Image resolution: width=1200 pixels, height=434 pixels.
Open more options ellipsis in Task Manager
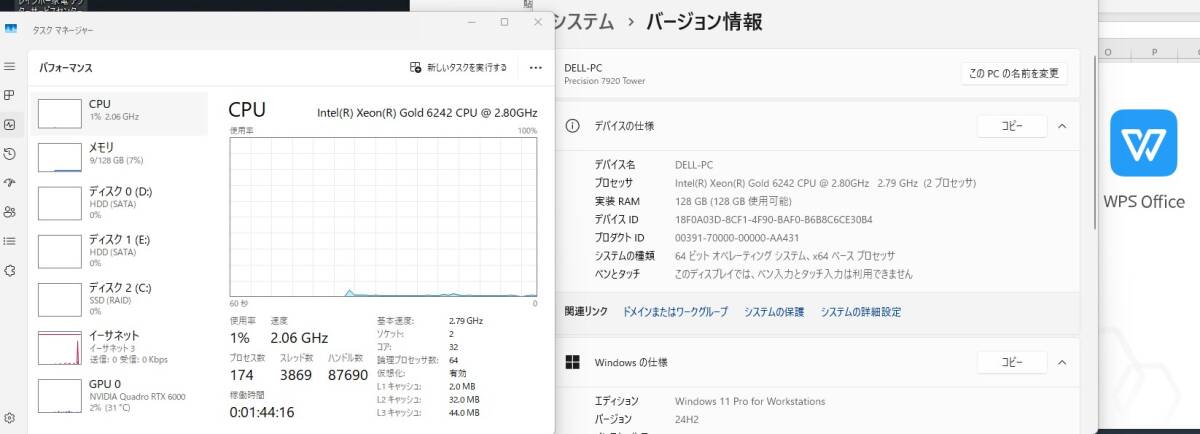point(535,68)
